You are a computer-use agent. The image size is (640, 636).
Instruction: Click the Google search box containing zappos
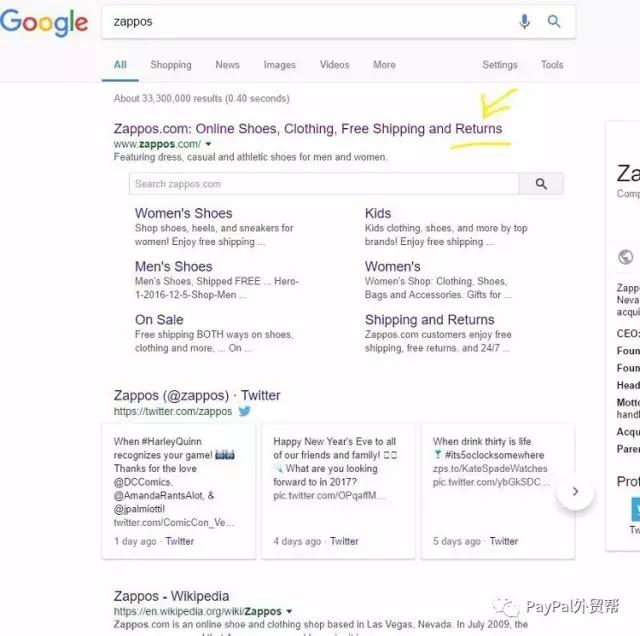pyautogui.click(x=339, y=22)
